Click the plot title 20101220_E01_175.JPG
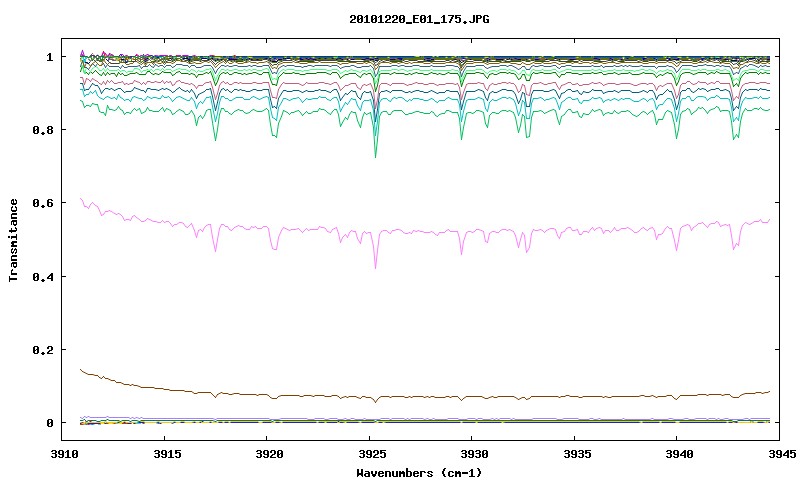800x480 pixels. pyautogui.click(x=419, y=19)
